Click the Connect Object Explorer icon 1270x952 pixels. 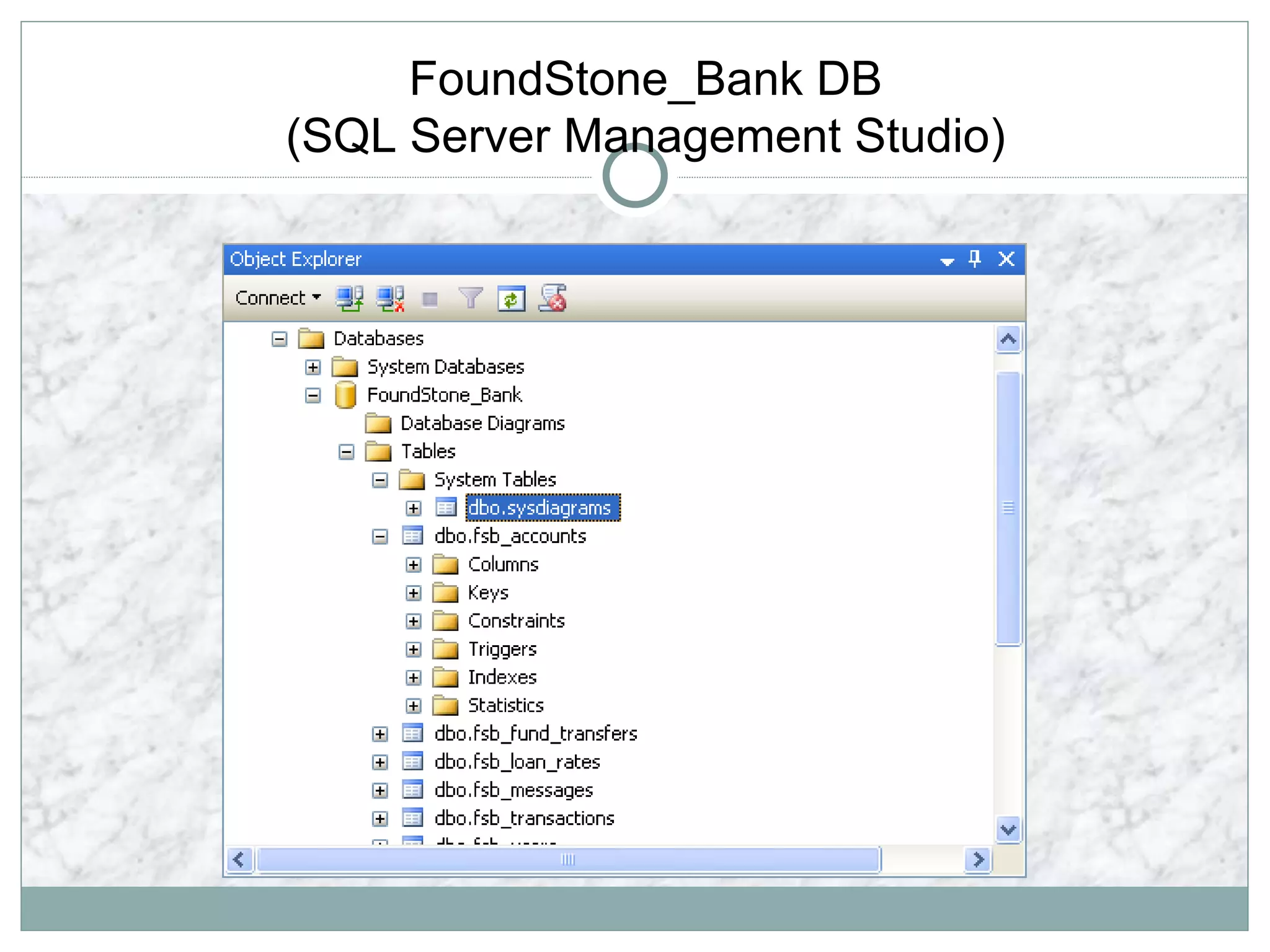click(x=350, y=299)
